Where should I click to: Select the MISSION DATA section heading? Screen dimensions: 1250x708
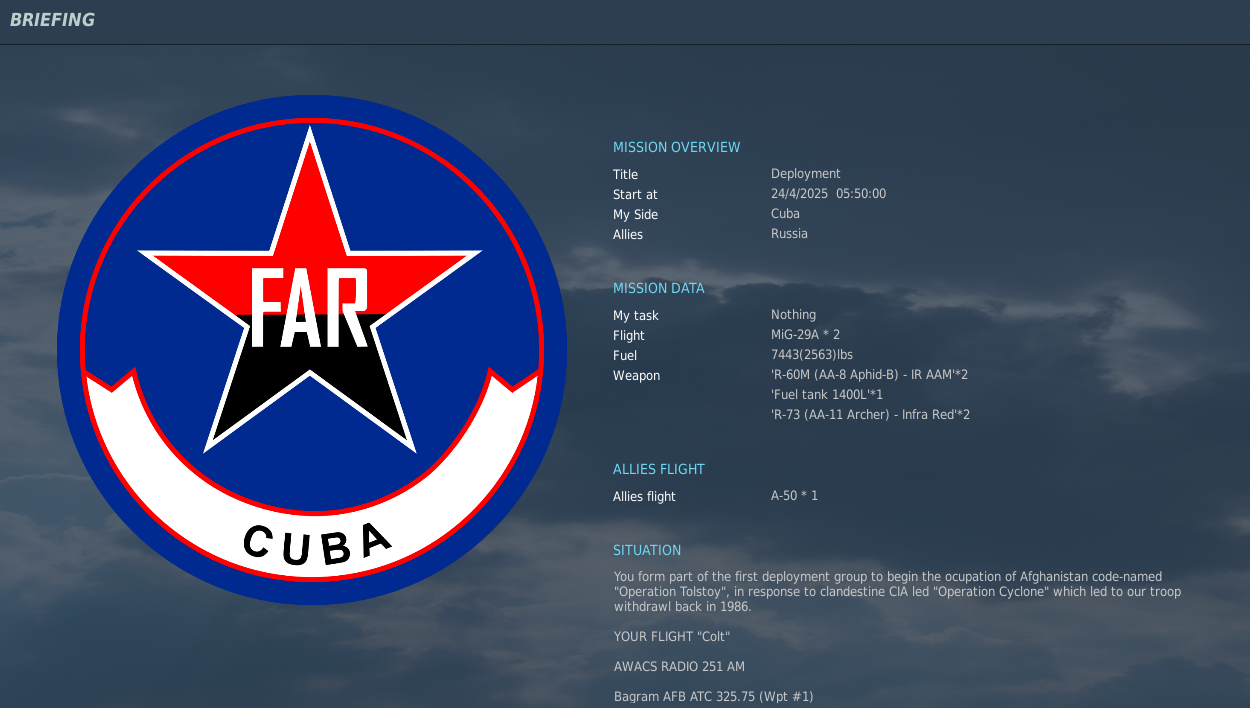(x=658, y=288)
